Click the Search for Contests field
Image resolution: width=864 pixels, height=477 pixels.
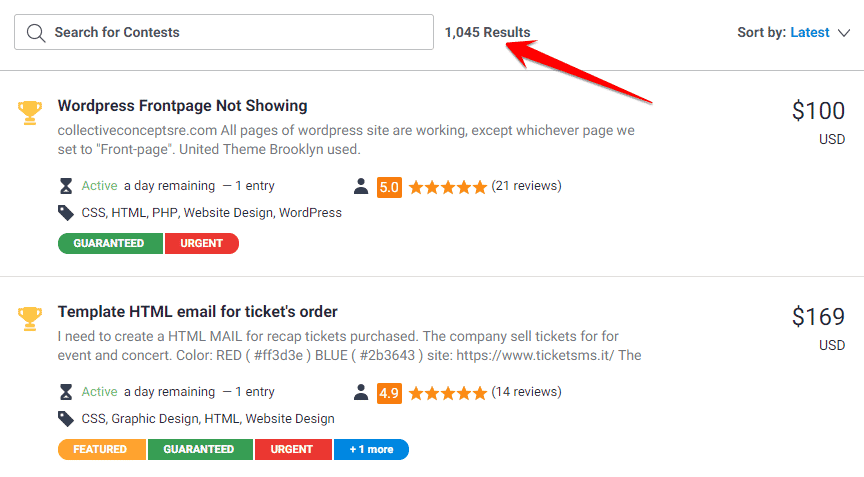coord(224,32)
